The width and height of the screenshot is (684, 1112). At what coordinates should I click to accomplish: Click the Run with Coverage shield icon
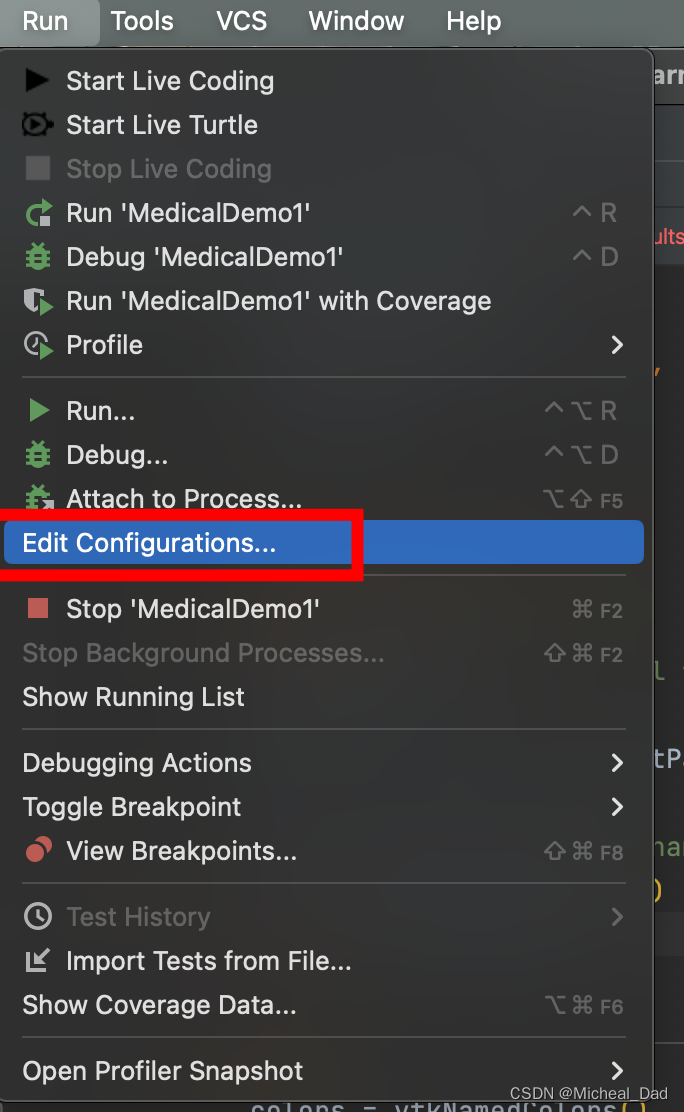pos(38,301)
